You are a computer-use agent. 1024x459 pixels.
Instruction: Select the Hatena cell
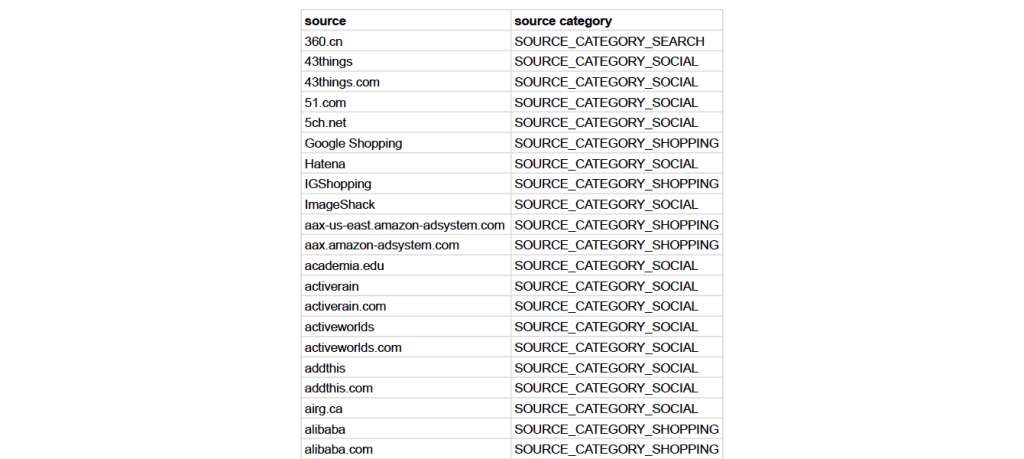point(326,164)
